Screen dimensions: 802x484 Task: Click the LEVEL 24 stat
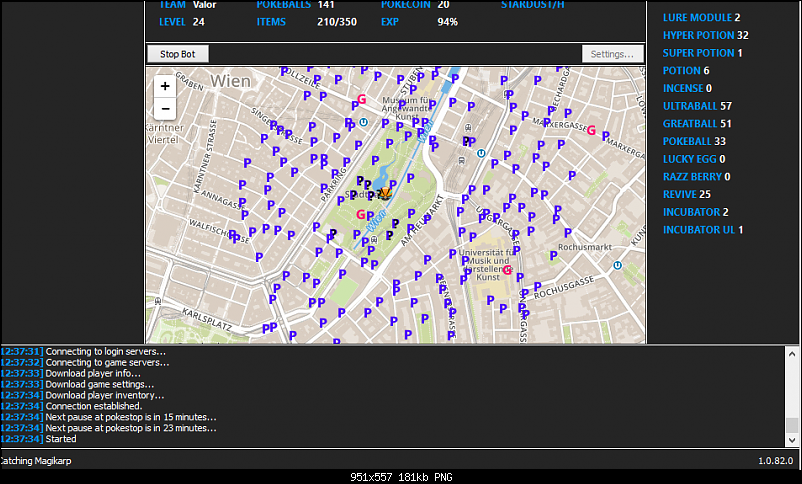[182, 22]
